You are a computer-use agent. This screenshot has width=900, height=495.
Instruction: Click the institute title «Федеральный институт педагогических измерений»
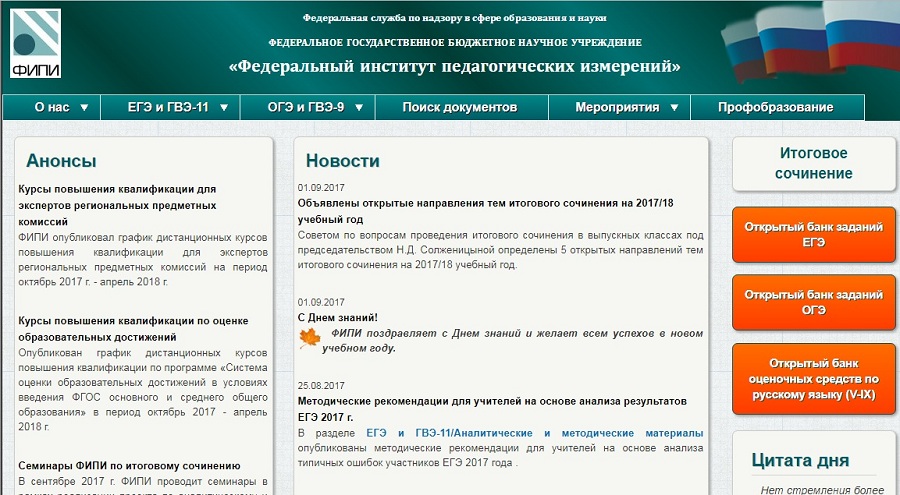pos(455,67)
